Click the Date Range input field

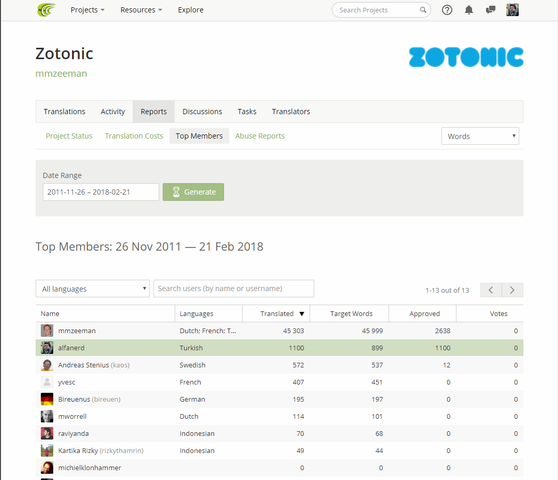tap(101, 192)
